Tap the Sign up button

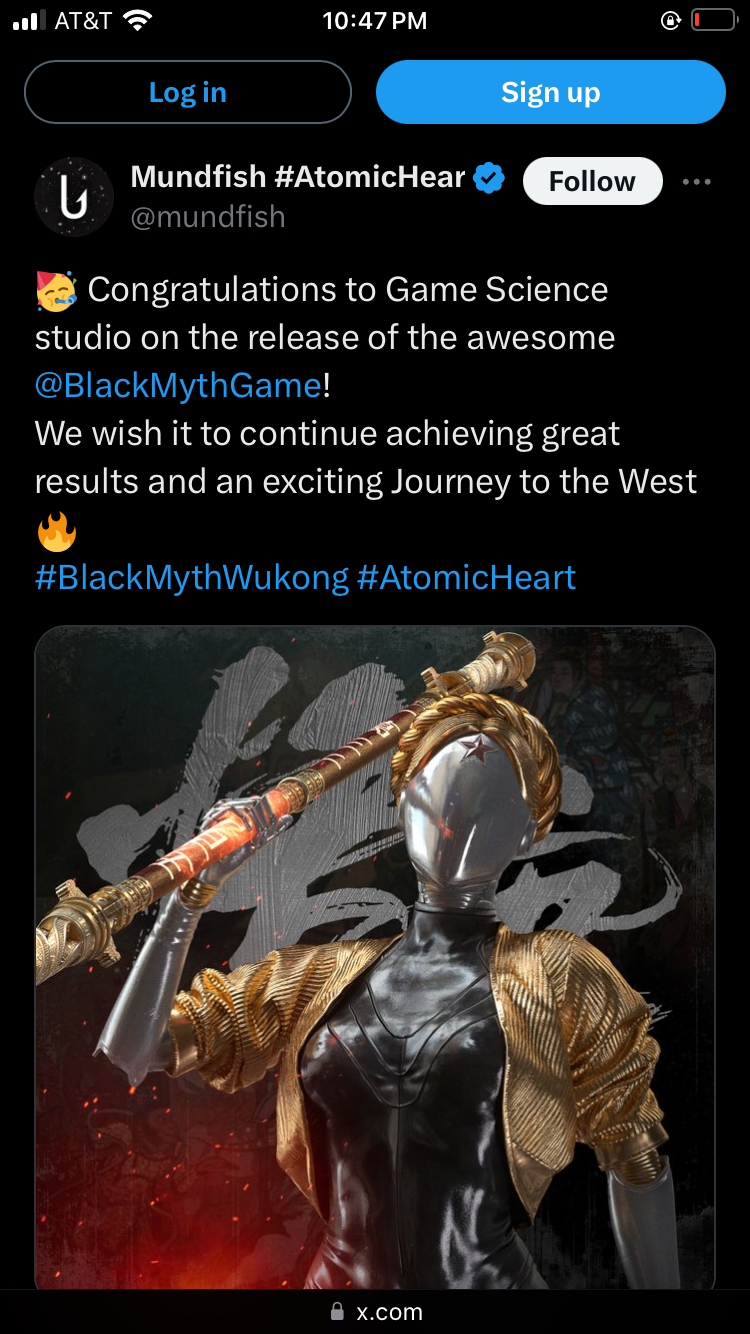pos(550,92)
